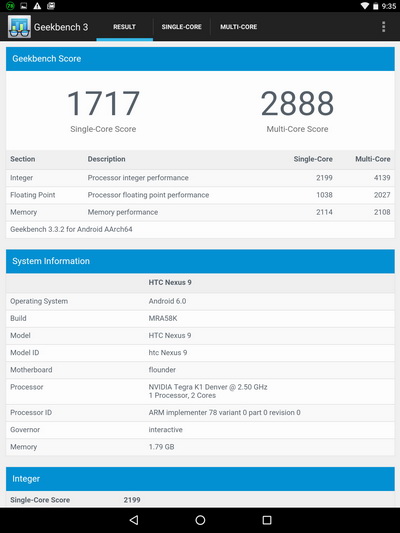Image resolution: width=400 pixels, height=533 pixels.
Task: Open recent apps via square button
Action: (267, 520)
